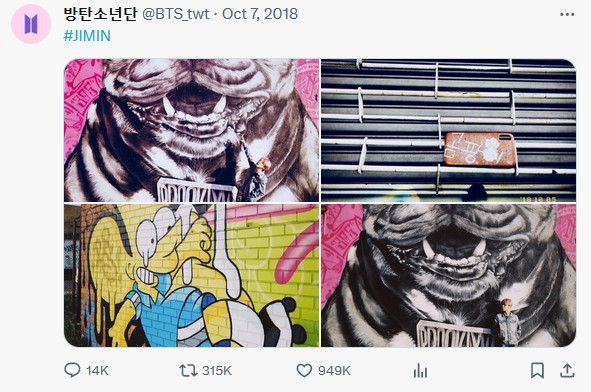Open the #JIMIN hashtag link
Image resolution: width=591 pixels, height=392 pixels.
(87, 36)
